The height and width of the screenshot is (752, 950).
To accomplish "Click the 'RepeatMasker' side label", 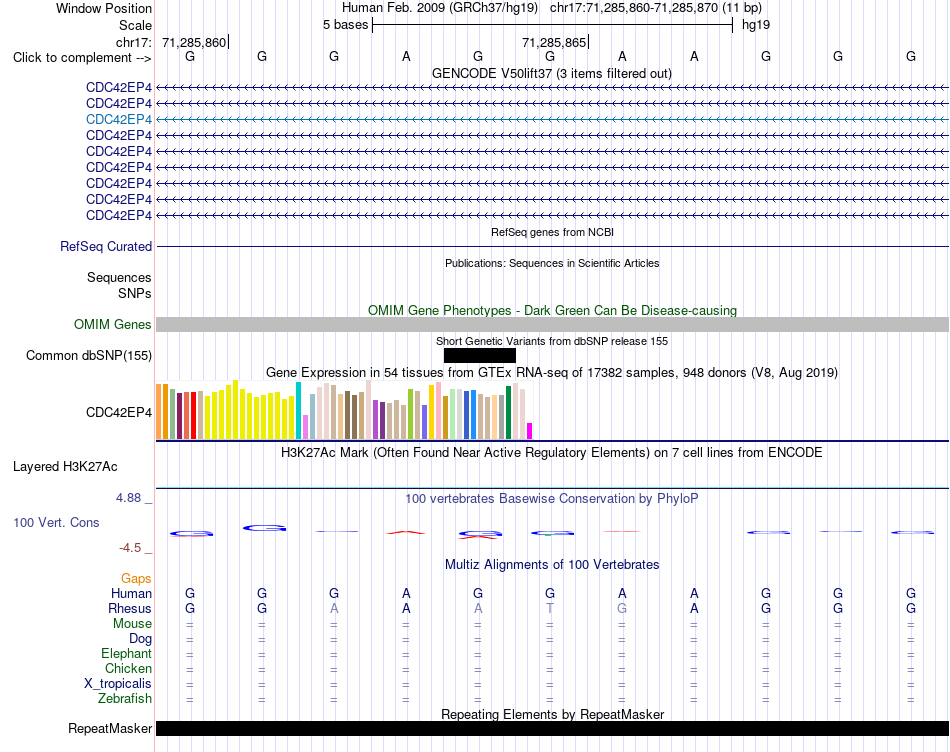I will (x=110, y=729).
